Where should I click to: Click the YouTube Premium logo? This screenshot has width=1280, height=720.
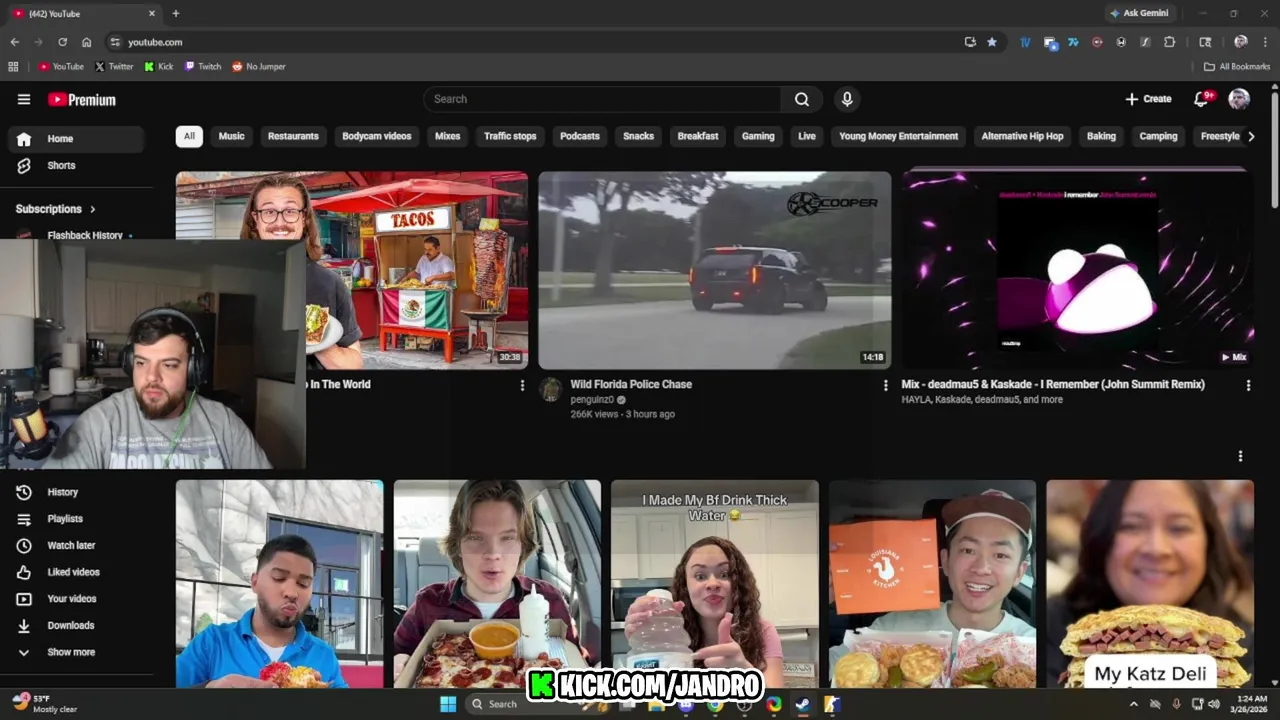(x=82, y=100)
